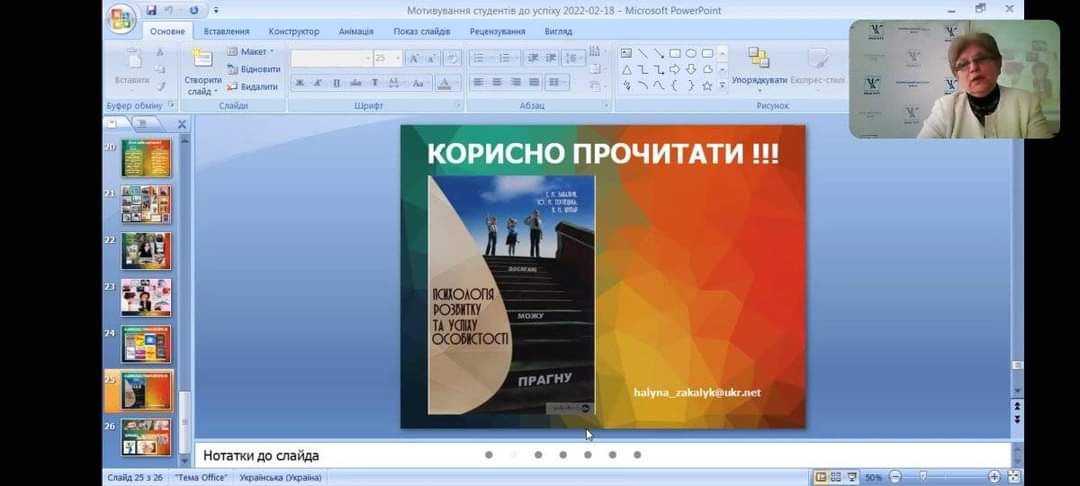Toggle normal view in status bar
This screenshot has width=1080, height=486.
821,477
